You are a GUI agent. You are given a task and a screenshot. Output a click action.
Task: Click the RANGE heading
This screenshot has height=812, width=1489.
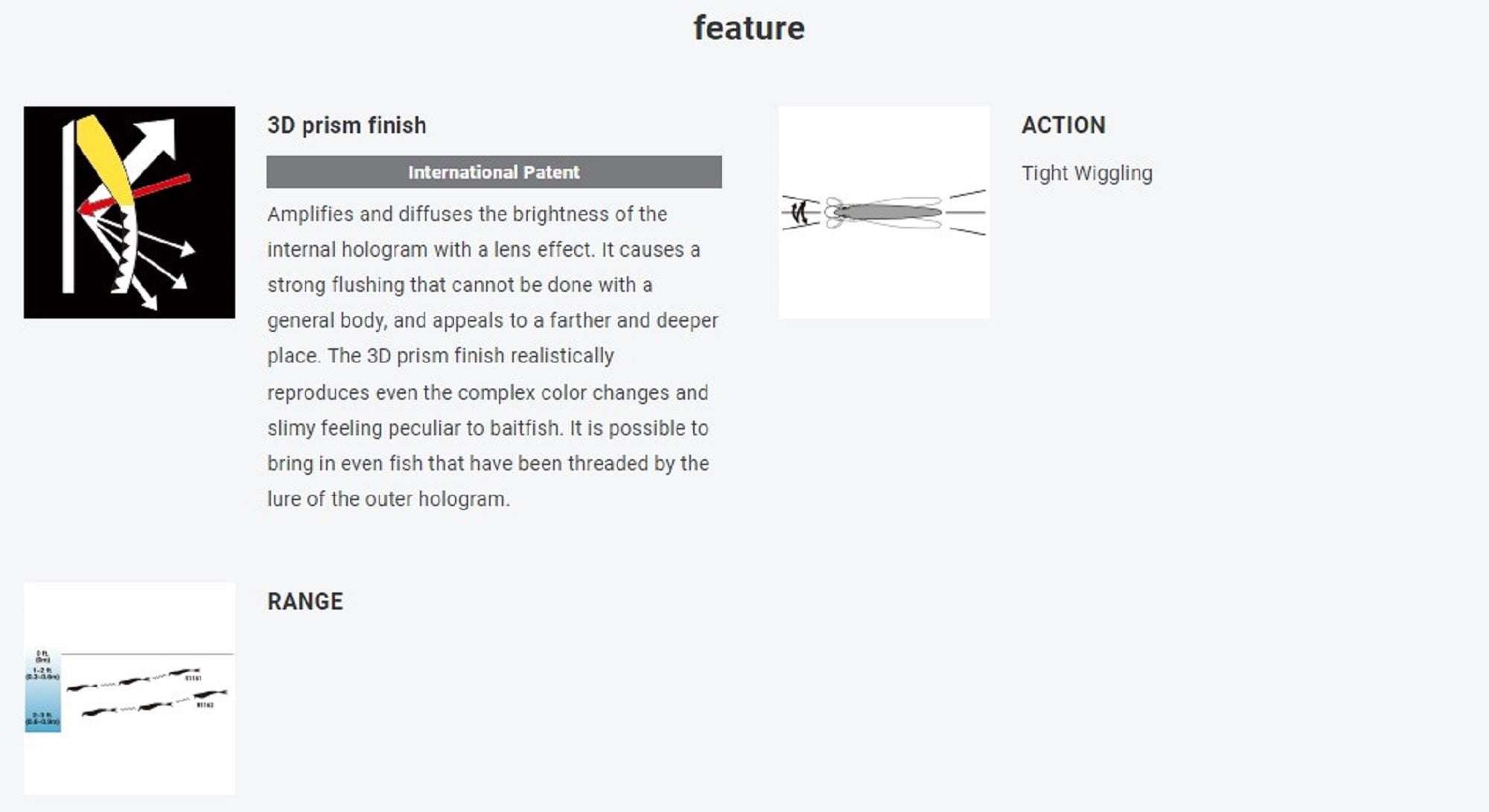[305, 601]
